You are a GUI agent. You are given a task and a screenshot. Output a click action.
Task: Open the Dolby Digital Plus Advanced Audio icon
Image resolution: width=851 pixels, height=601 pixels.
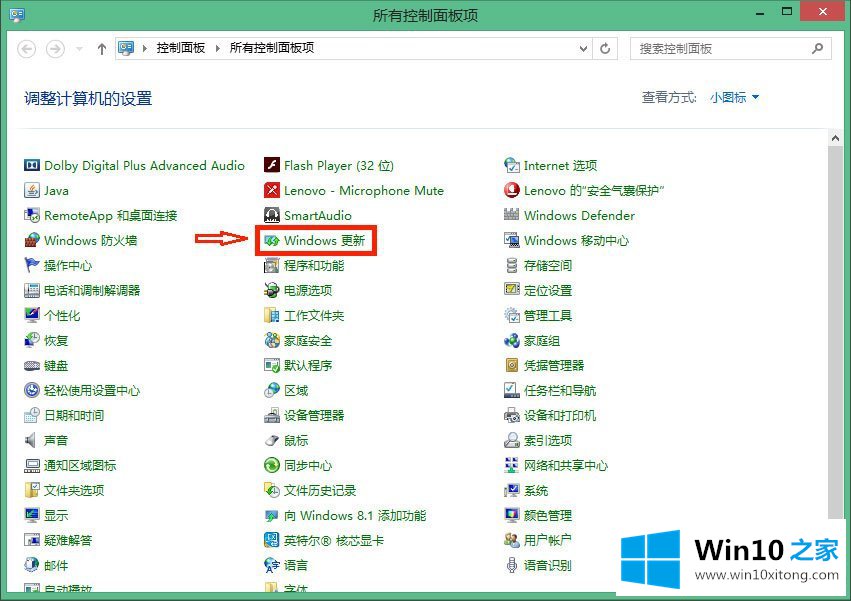pos(31,165)
